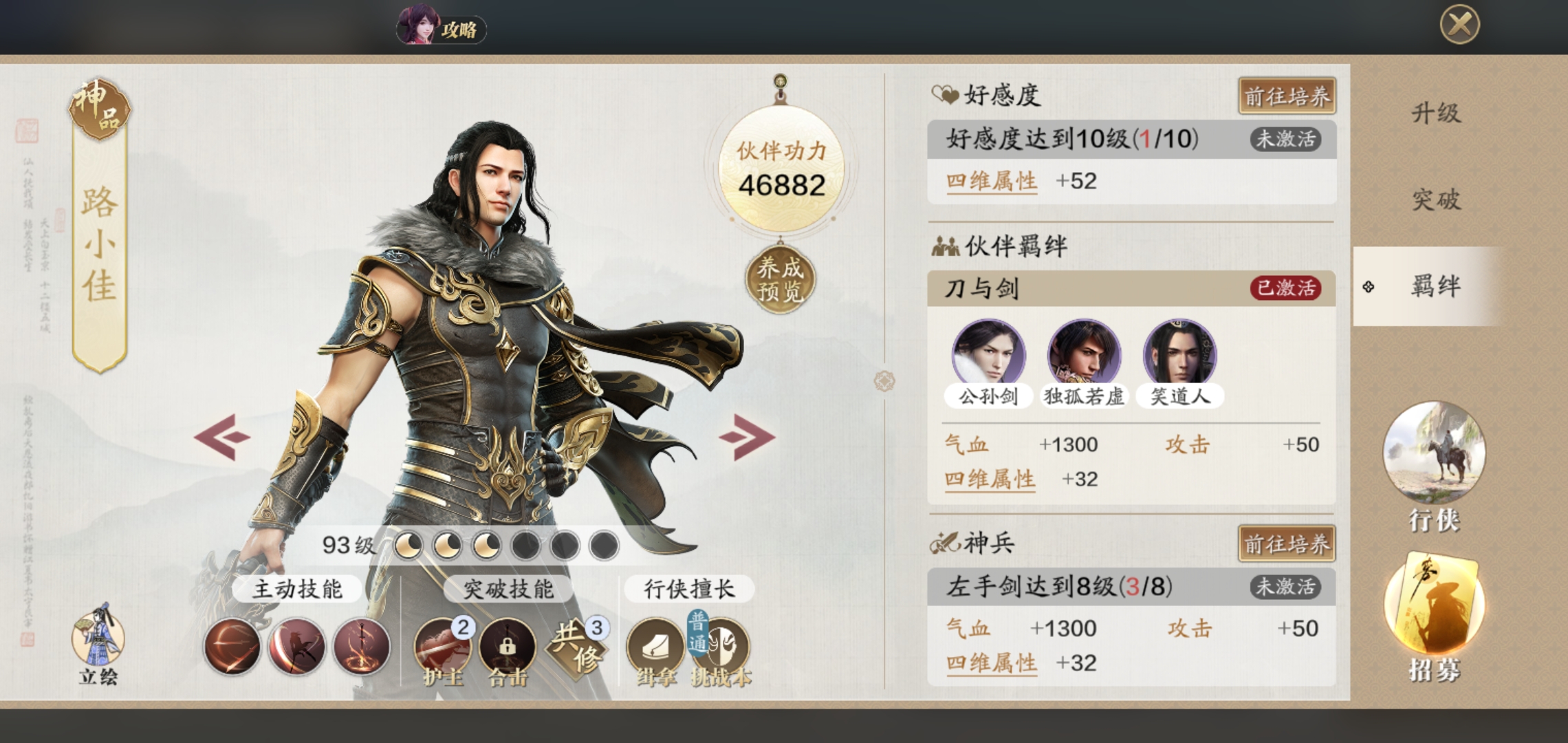Viewport: 1568px width, 743px height.
Task: Open the 攻略 guide icon
Action: (x=441, y=28)
